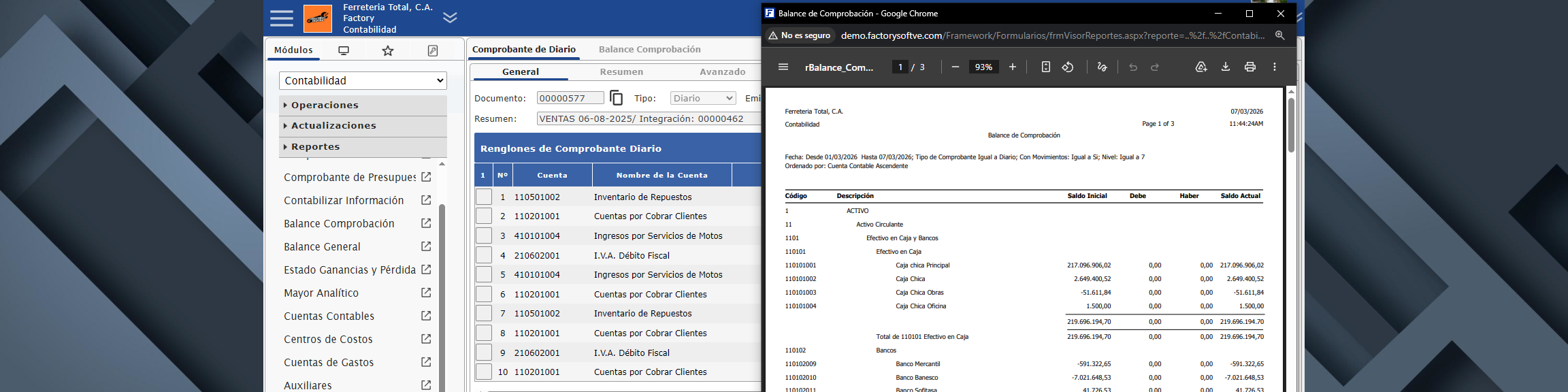Click the copy icon beside Documento field
This screenshot has height=392, width=1568.
[x=616, y=98]
